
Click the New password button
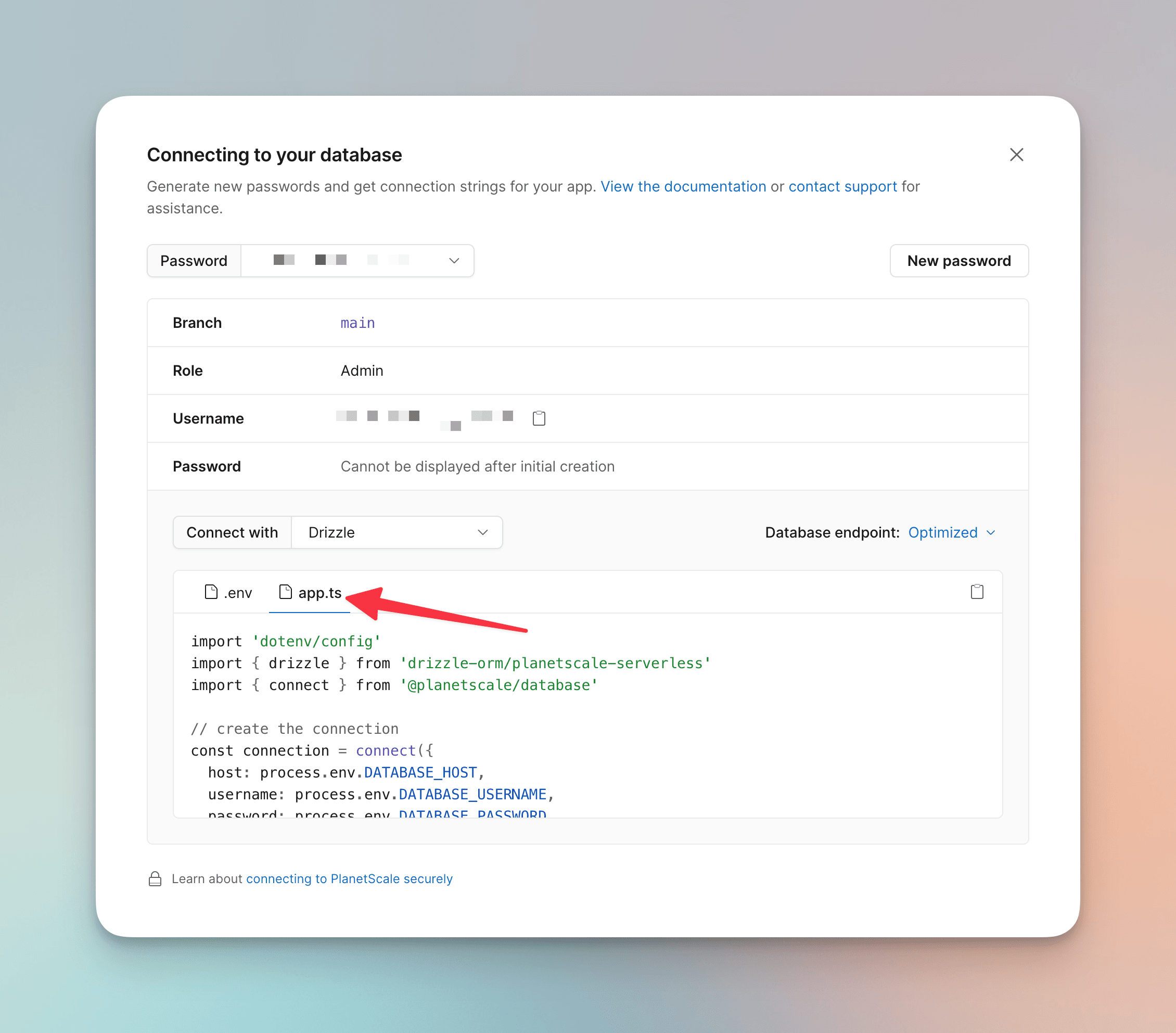(x=958, y=261)
